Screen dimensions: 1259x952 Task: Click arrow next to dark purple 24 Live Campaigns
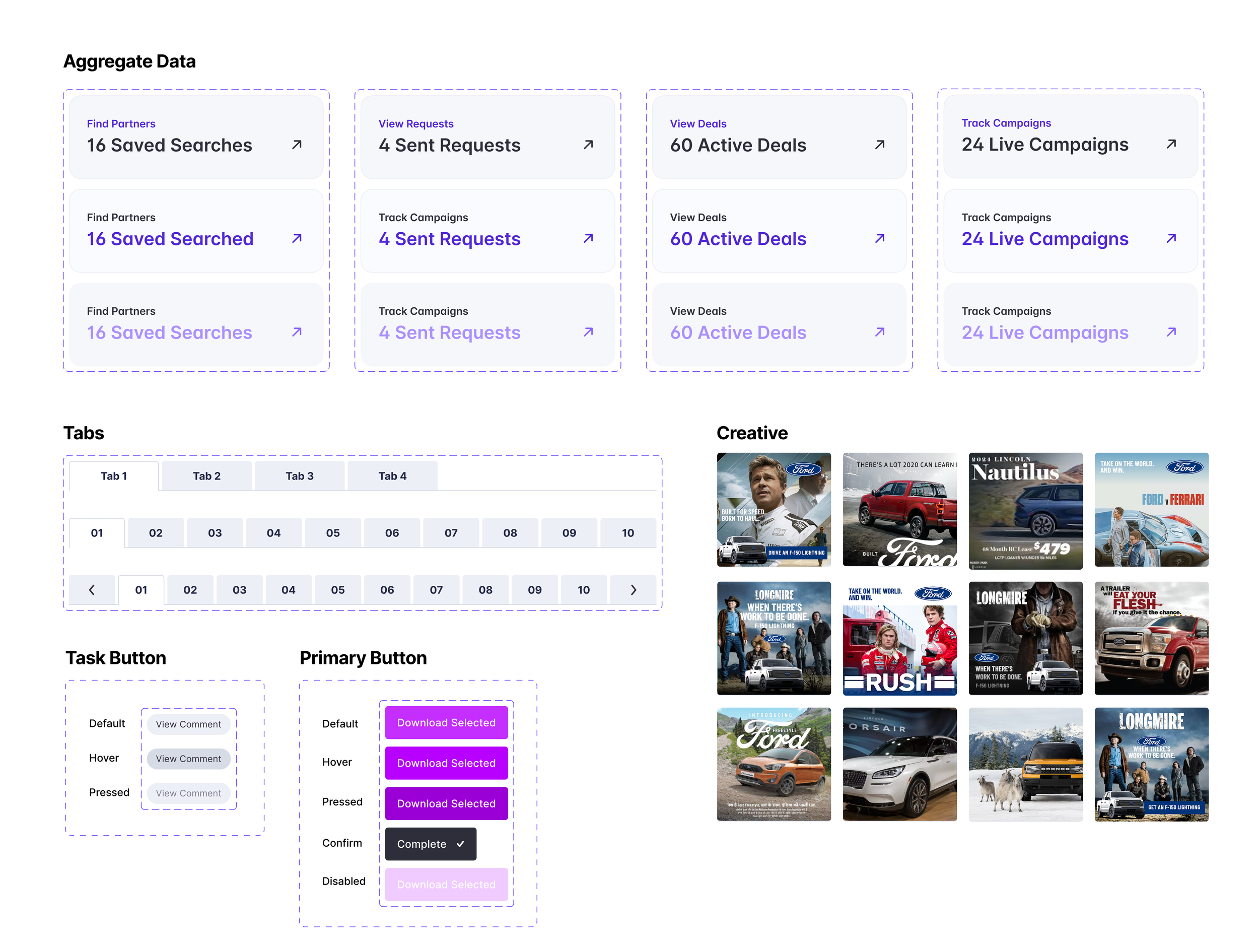click(1171, 238)
